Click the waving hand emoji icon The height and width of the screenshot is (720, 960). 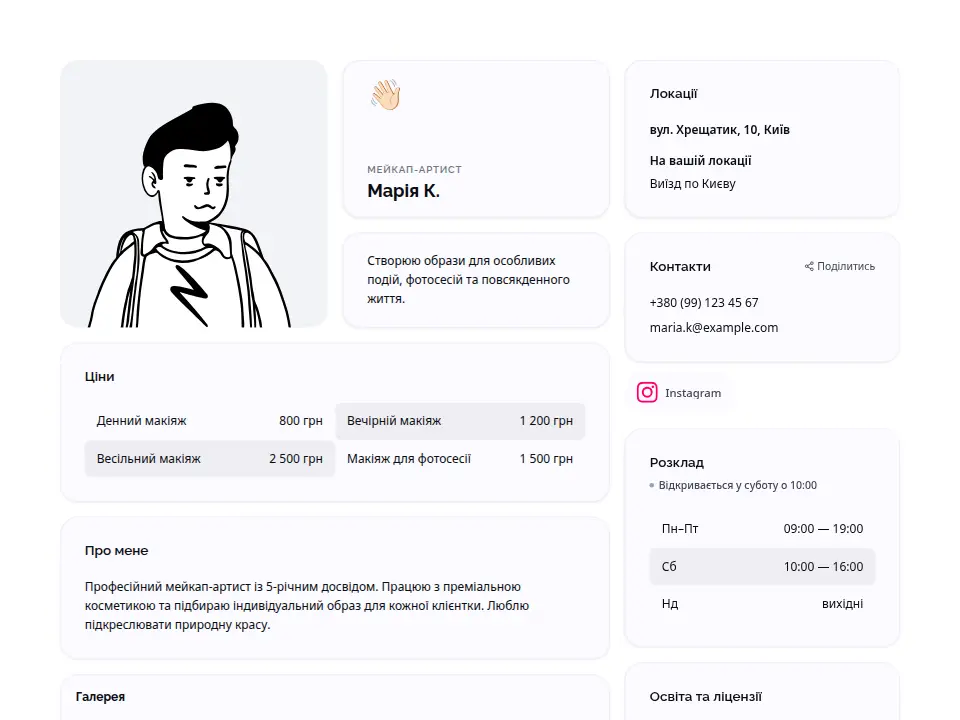pos(385,95)
